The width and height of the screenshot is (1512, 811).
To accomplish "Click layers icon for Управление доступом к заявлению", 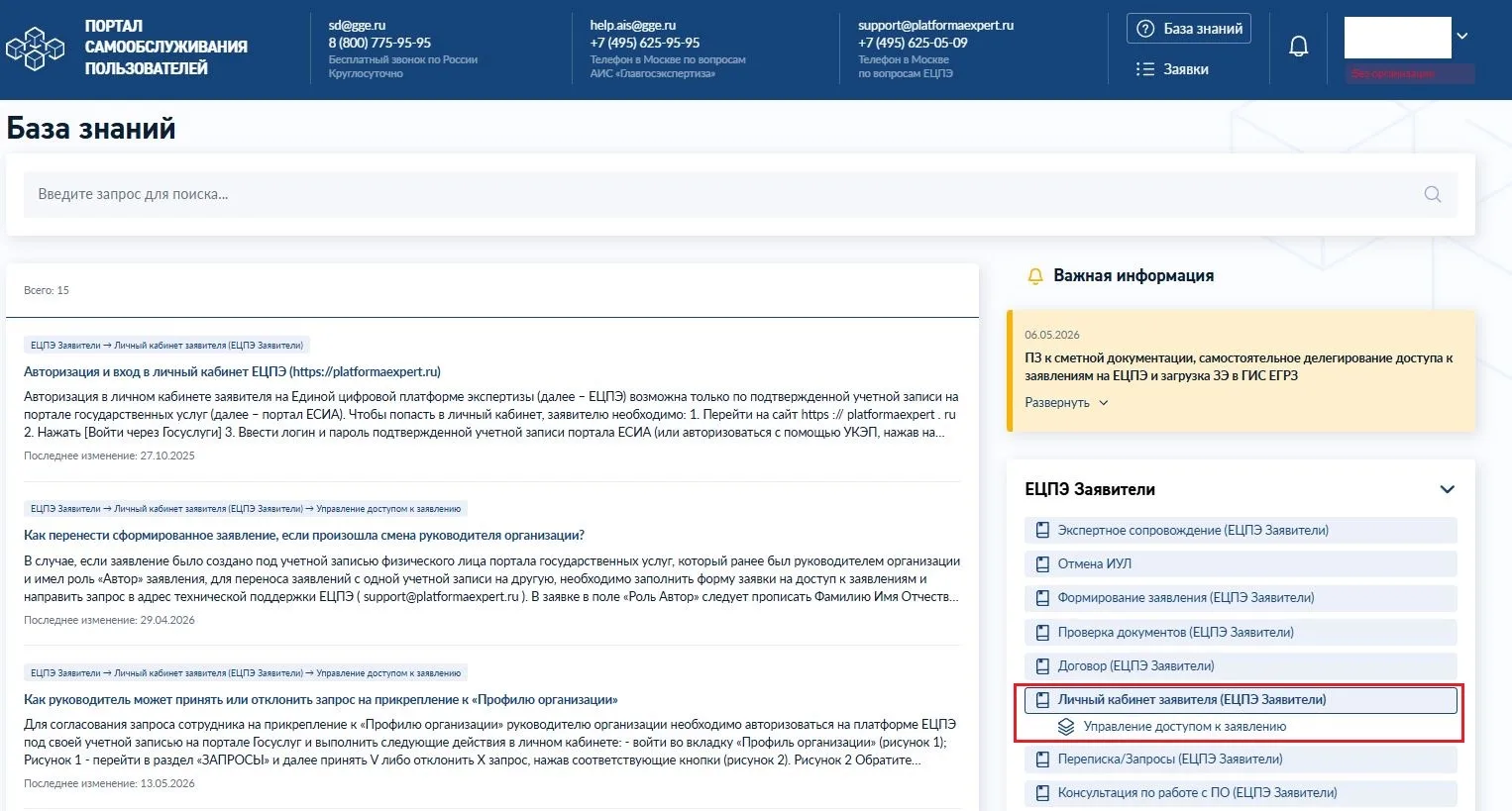I will click(1066, 727).
